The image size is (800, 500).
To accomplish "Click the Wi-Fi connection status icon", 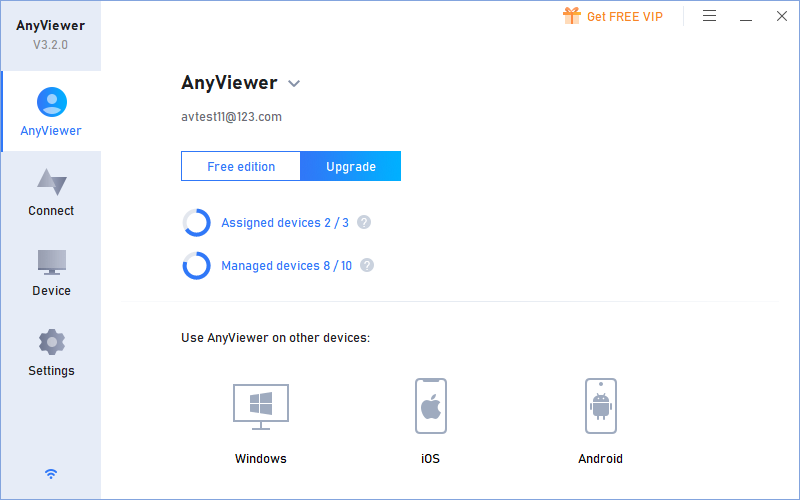I will (x=51, y=473).
